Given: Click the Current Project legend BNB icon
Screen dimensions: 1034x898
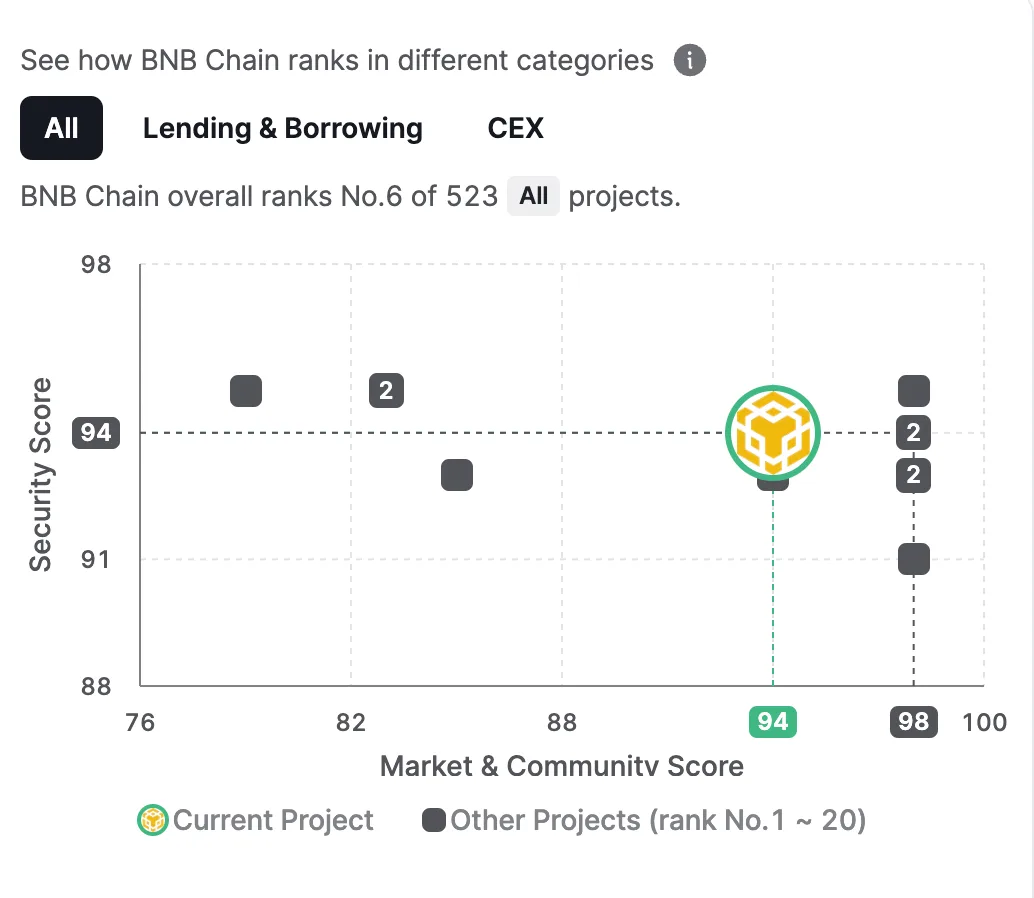Looking at the screenshot, I should tap(152, 820).
